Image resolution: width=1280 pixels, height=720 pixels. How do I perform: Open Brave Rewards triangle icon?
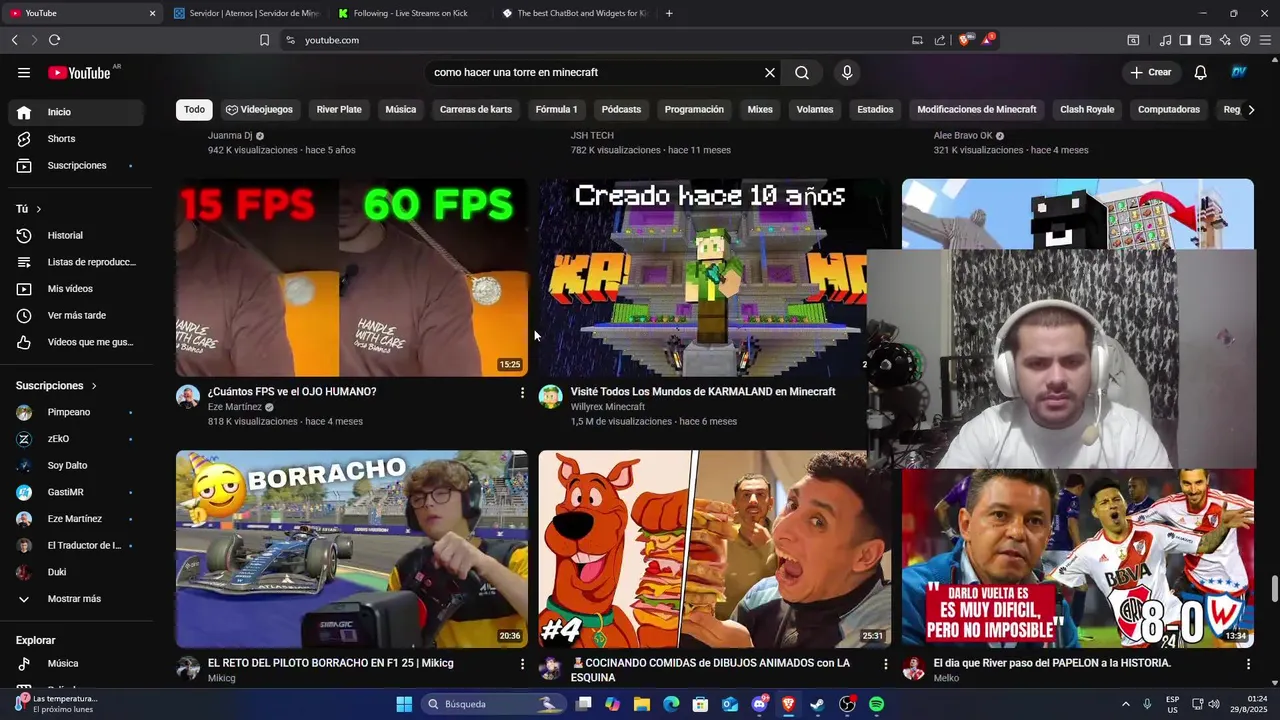point(987,40)
